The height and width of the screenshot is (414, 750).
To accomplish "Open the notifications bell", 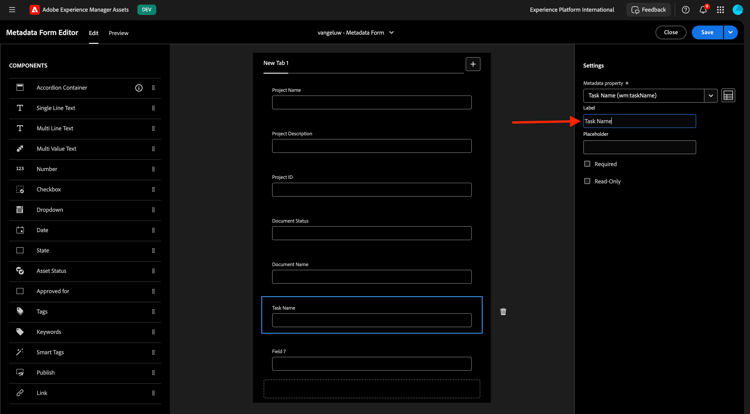I will tap(703, 10).
